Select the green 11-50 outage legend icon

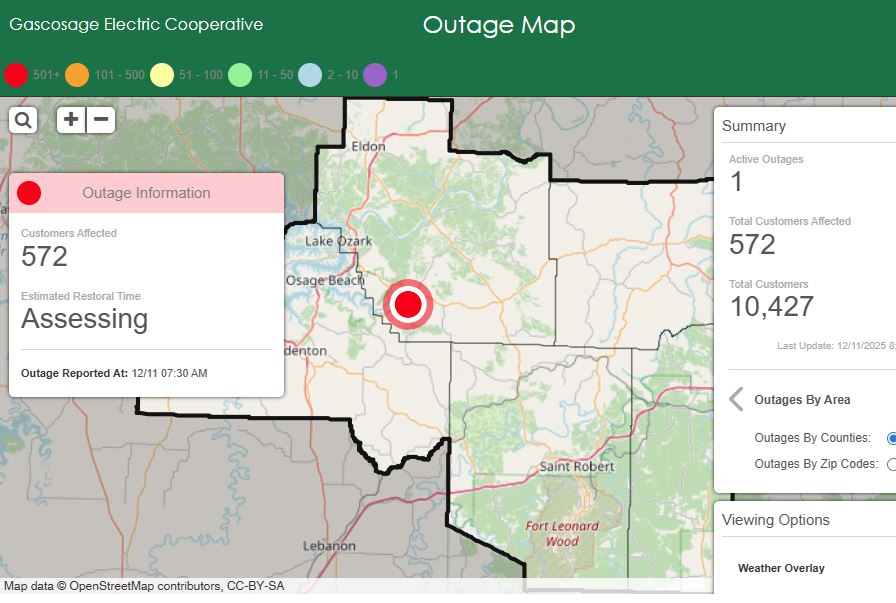pyautogui.click(x=240, y=74)
